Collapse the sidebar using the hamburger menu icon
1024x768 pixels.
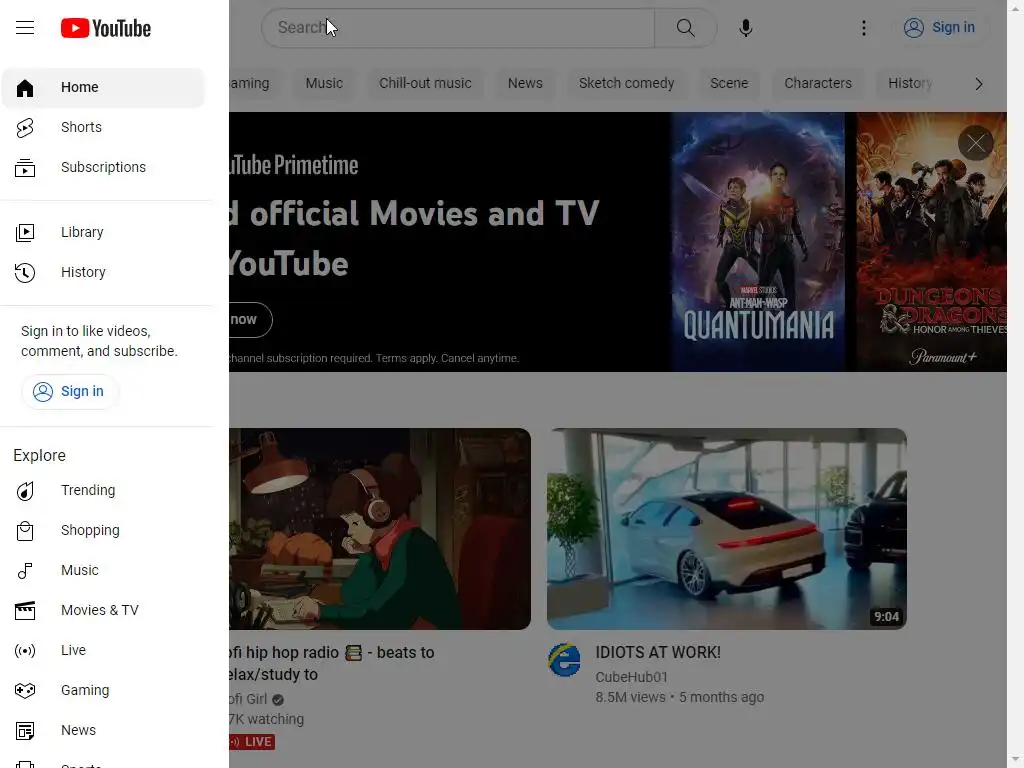point(25,27)
